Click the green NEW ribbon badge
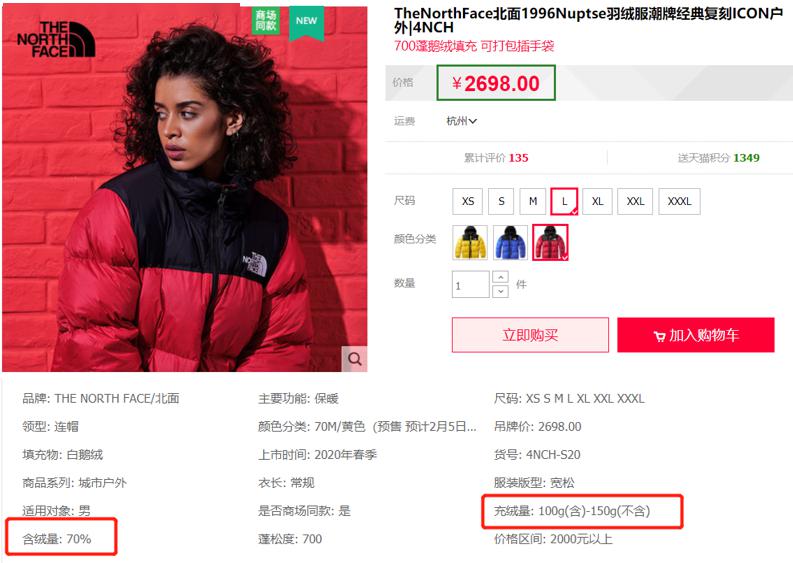Viewport: 793px width, 563px height. 306,22
